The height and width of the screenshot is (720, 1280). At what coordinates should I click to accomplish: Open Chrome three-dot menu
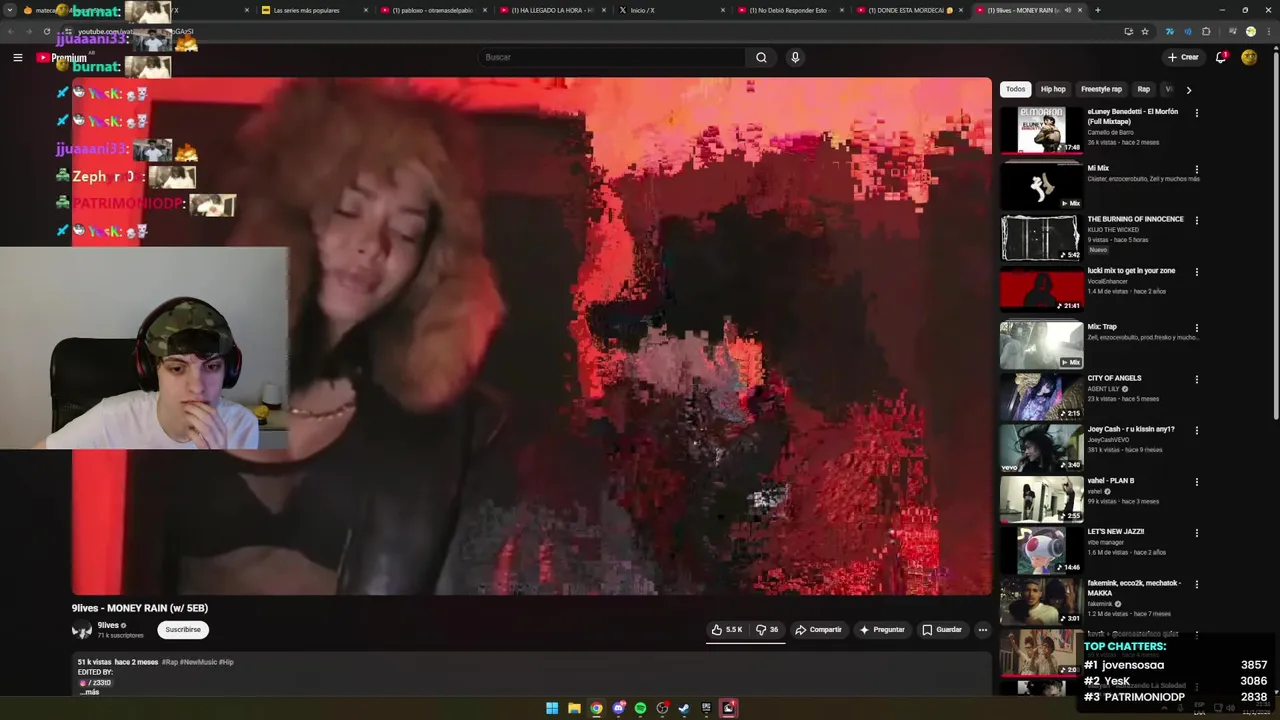tap(1268, 32)
